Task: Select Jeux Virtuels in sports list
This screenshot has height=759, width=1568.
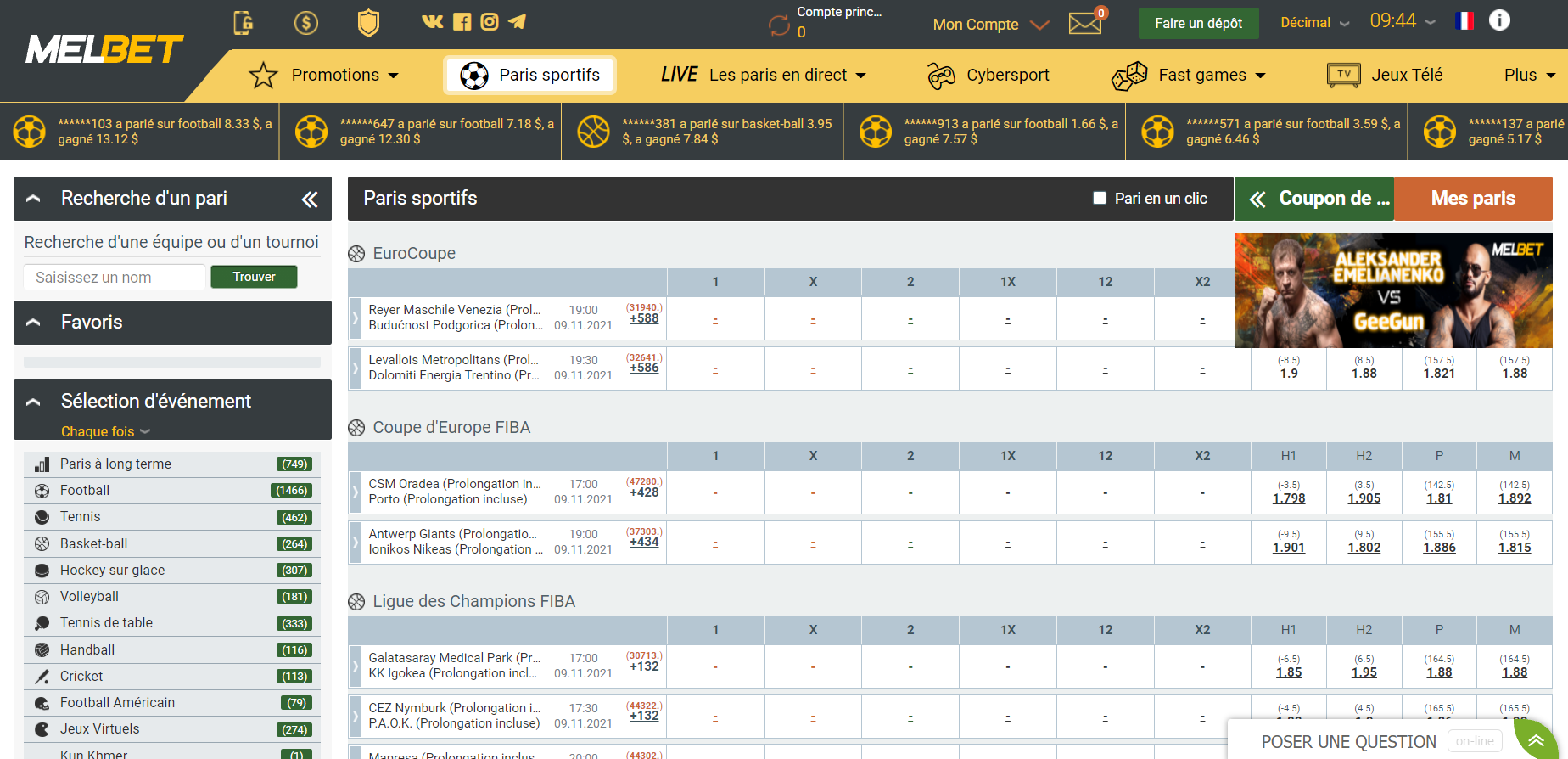Action: click(172, 729)
